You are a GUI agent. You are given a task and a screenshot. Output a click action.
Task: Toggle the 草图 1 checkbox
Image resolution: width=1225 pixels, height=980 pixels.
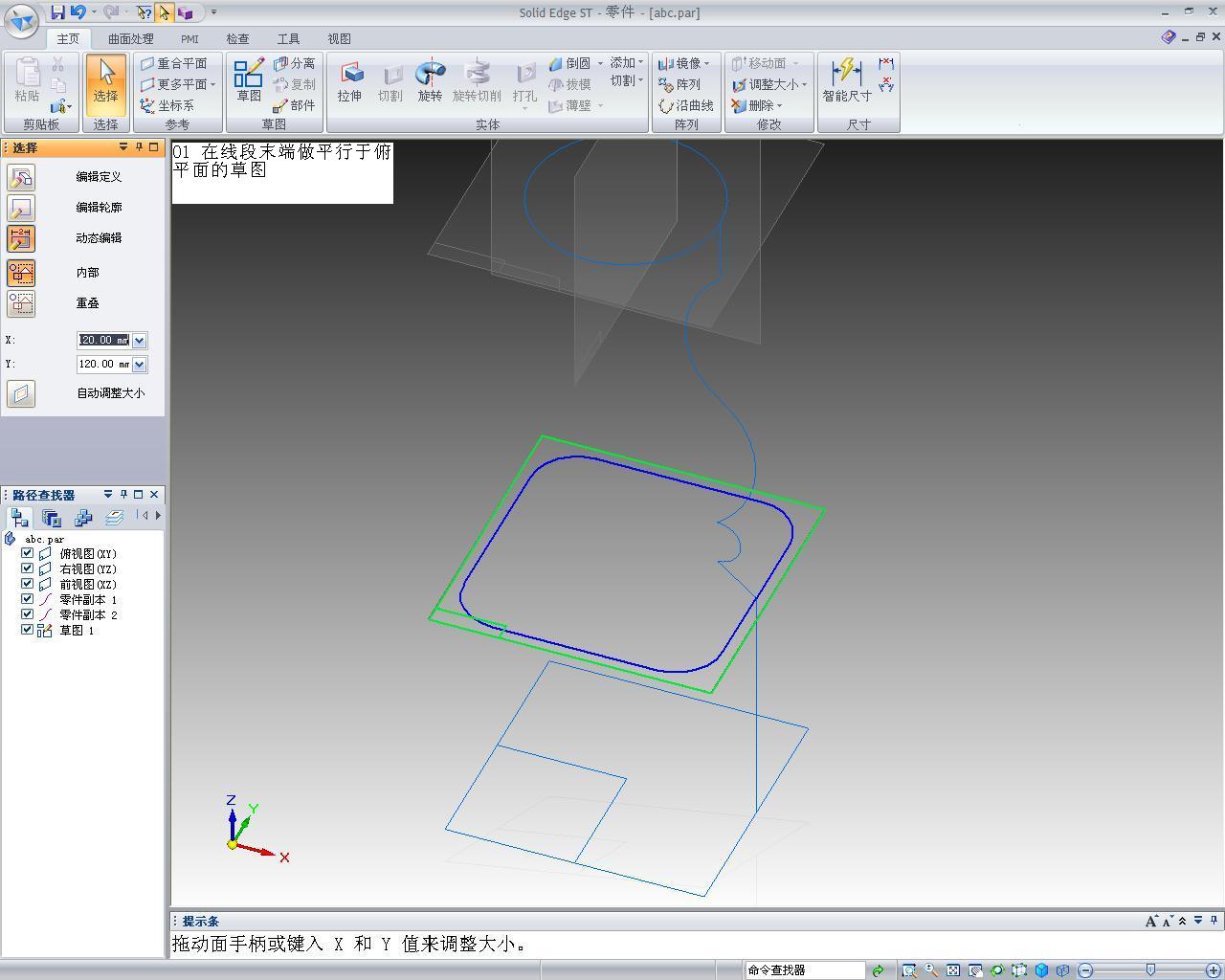tap(27, 630)
